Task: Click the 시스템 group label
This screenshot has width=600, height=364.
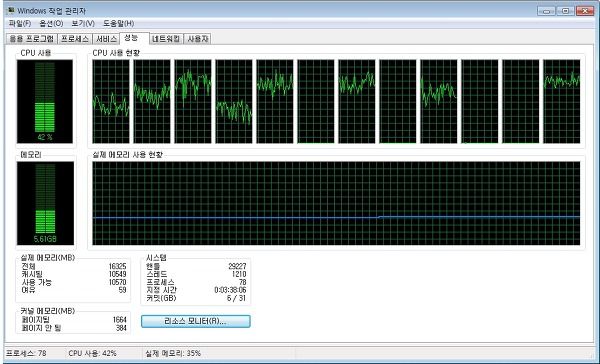Action: pyautogui.click(x=156, y=258)
